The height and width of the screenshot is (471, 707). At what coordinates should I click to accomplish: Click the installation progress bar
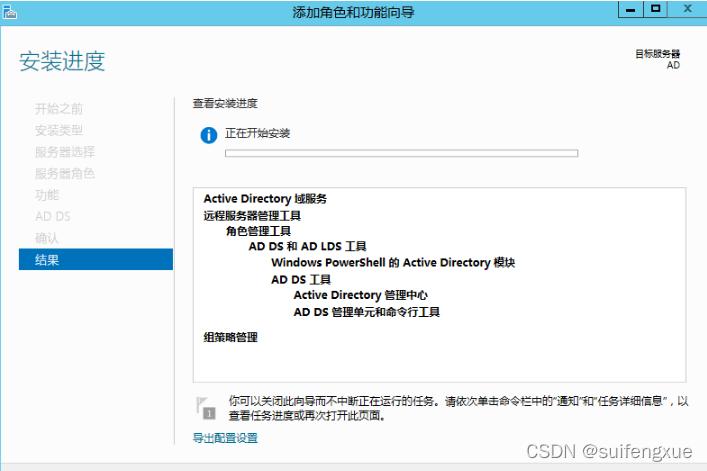point(401,153)
